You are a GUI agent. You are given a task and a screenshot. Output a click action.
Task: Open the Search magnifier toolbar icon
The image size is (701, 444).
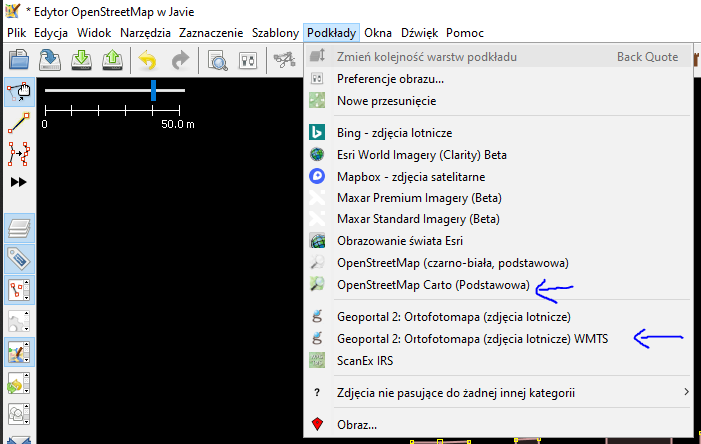click(x=218, y=60)
